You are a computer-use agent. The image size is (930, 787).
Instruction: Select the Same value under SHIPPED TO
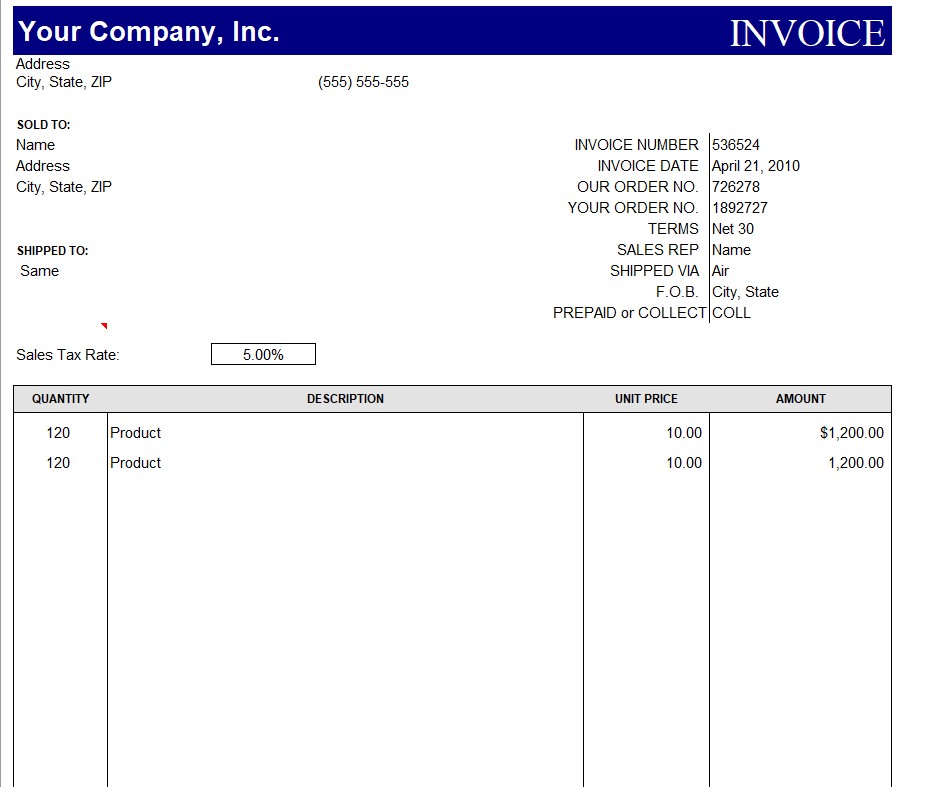pos(39,271)
